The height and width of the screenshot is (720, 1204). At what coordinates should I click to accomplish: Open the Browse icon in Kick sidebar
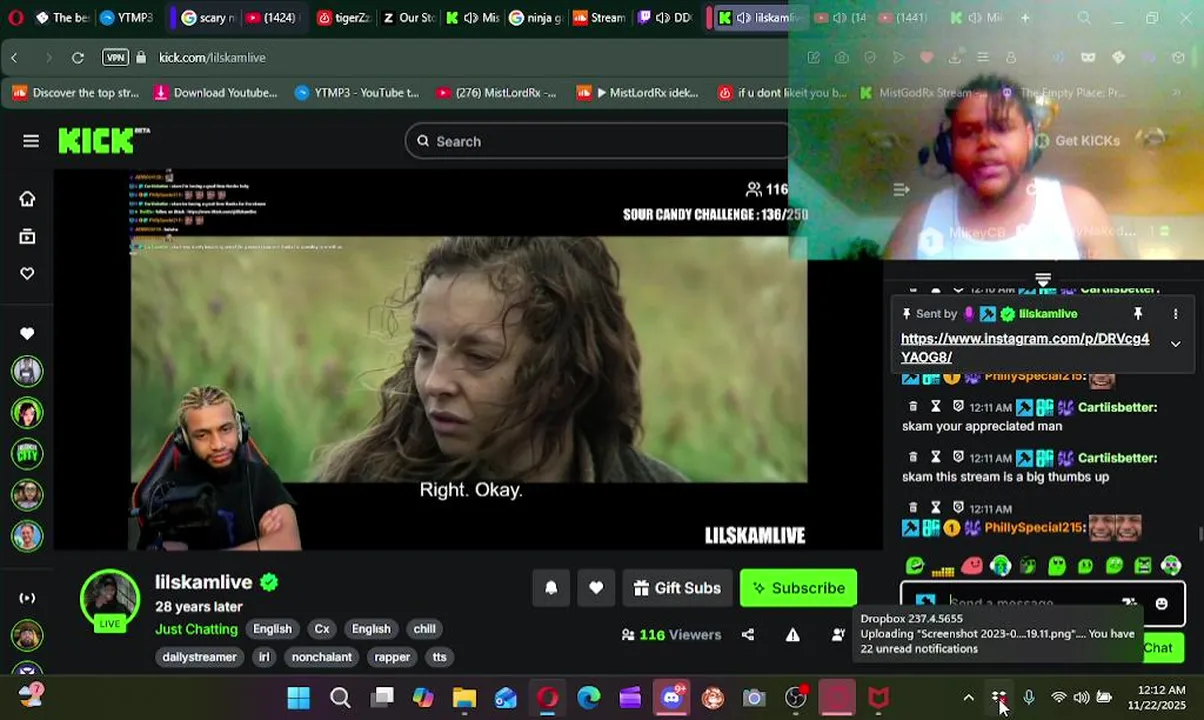pyautogui.click(x=27, y=237)
